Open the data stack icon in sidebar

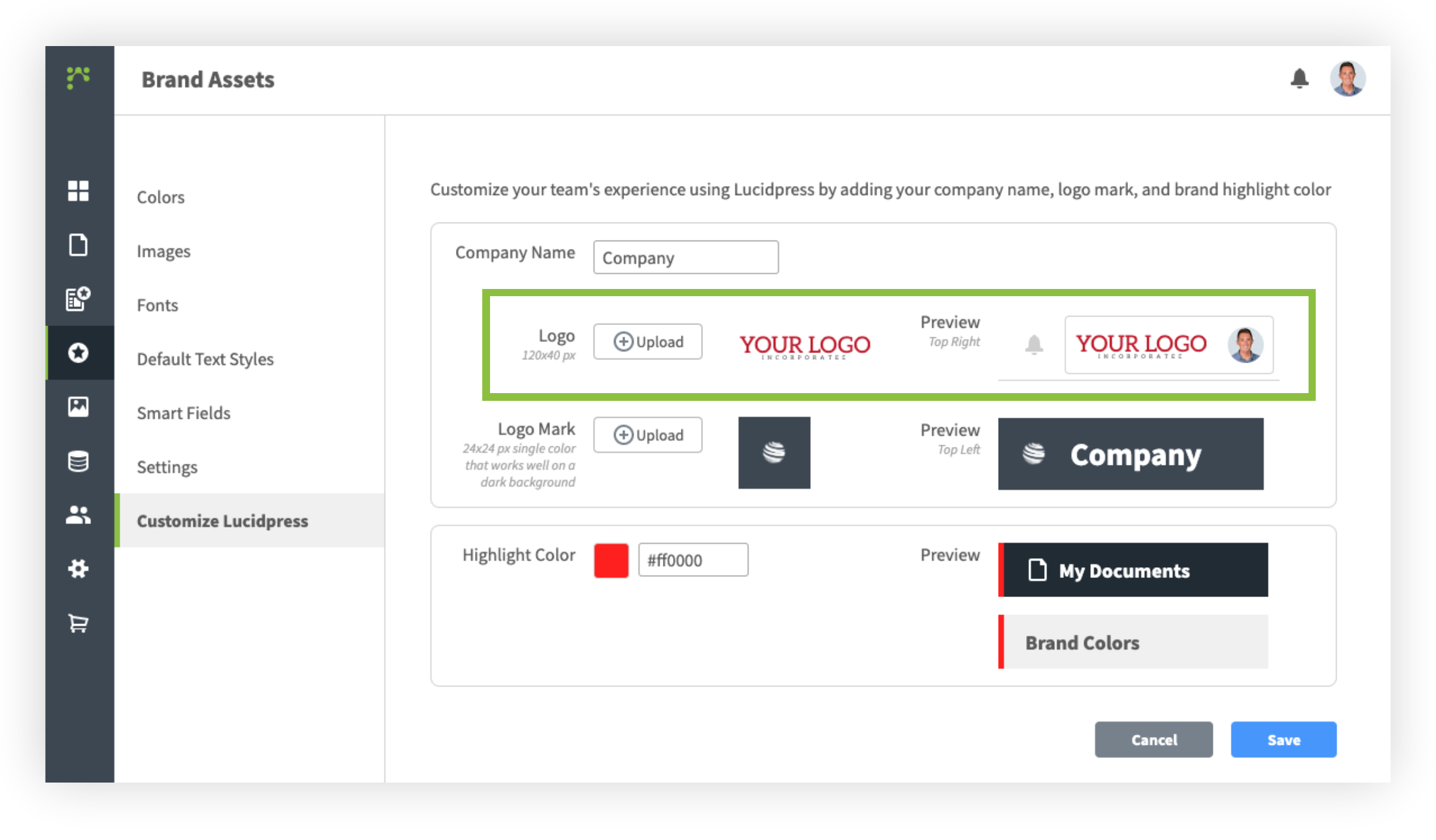pyautogui.click(x=78, y=461)
